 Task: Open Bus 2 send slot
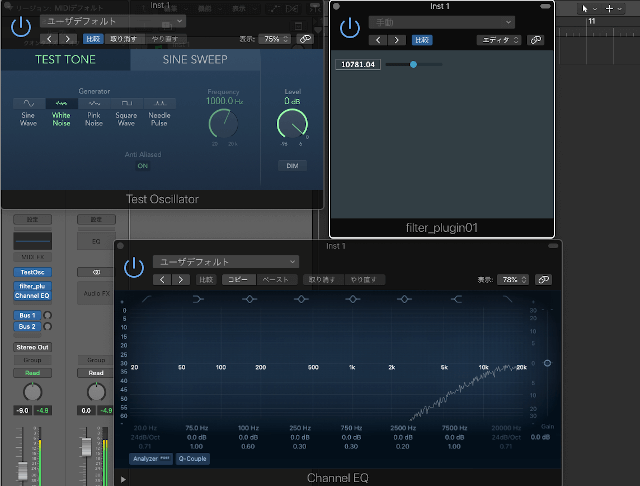pos(27,326)
